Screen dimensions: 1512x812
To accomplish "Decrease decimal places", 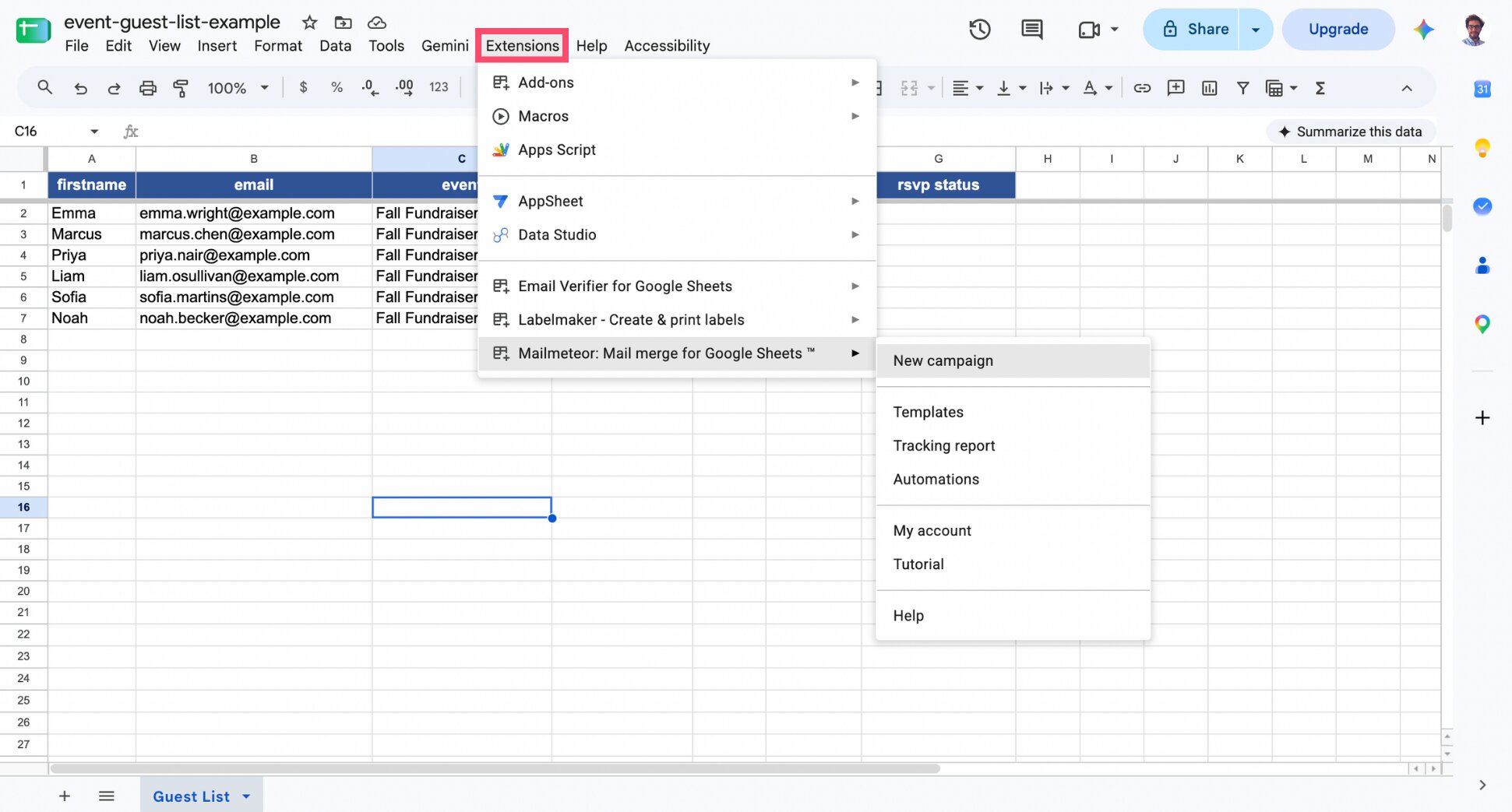I will point(370,87).
